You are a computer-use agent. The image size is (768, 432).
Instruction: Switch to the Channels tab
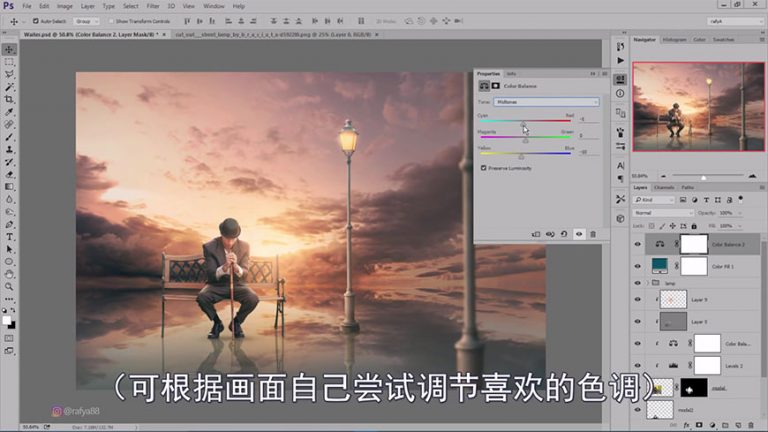point(664,188)
